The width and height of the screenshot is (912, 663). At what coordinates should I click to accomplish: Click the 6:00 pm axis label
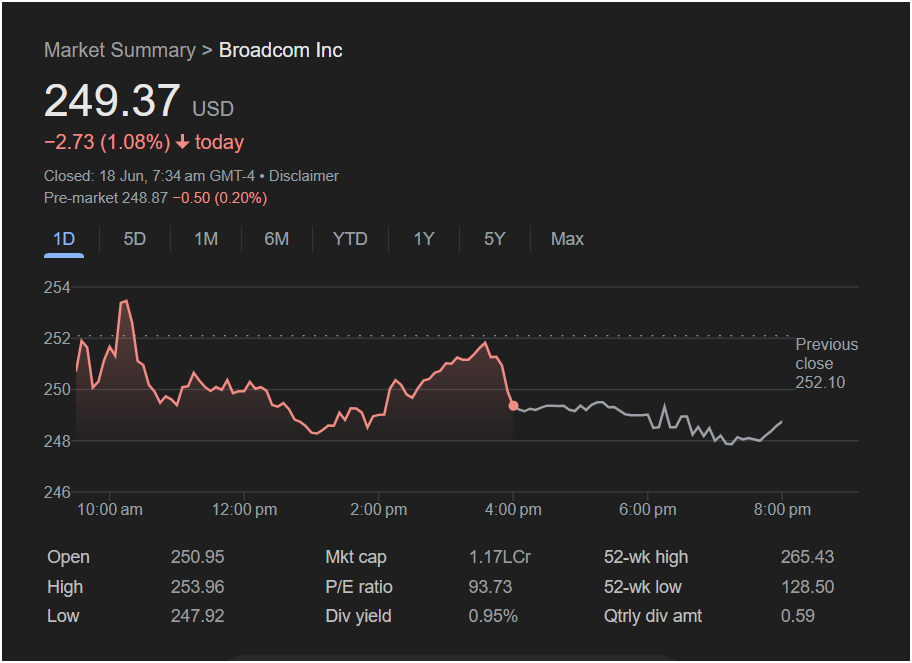647,509
